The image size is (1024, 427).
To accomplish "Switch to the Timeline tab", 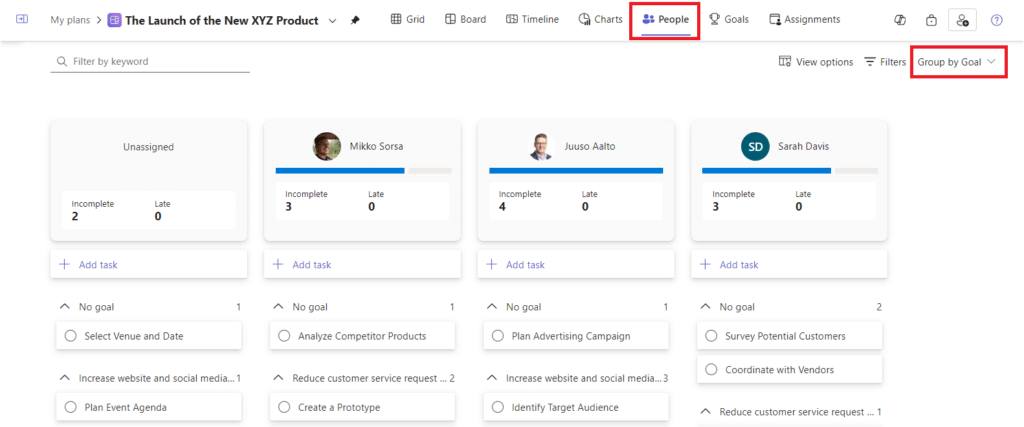I will pyautogui.click(x=532, y=20).
